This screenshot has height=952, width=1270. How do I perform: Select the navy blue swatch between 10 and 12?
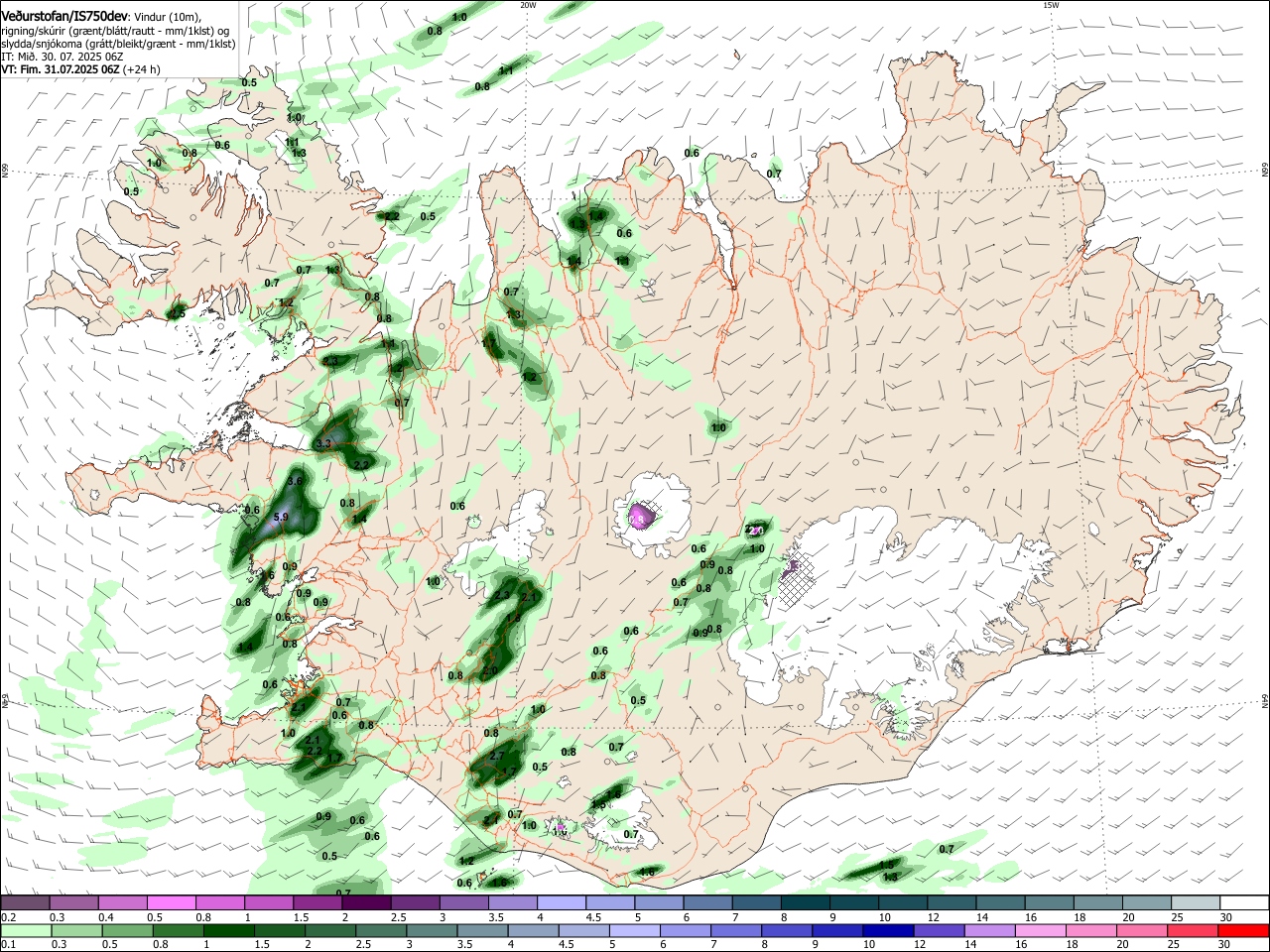tap(886, 932)
